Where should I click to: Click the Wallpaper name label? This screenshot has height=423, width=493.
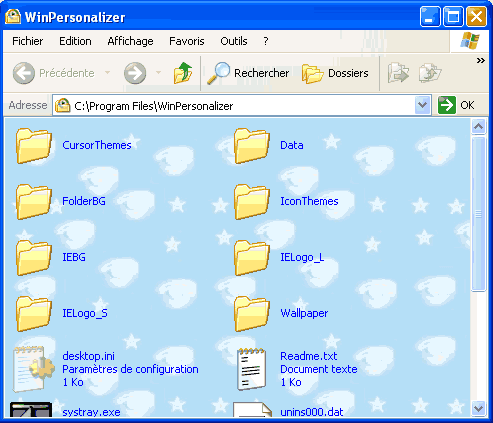[x=304, y=313]
